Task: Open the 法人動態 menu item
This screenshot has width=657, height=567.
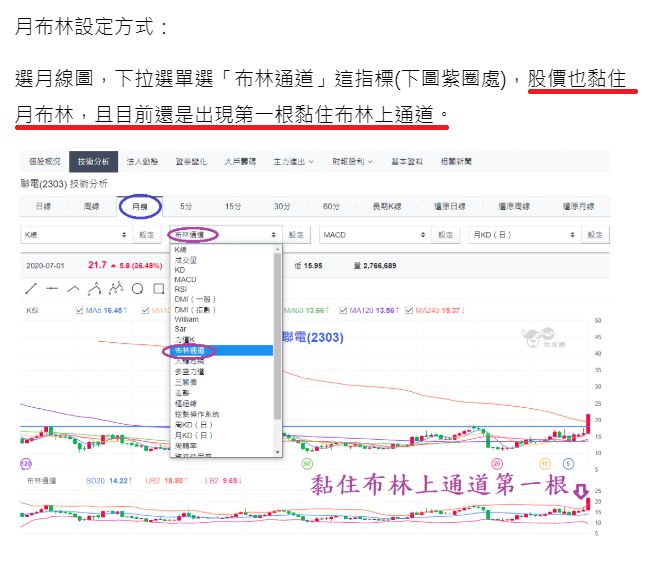Action: 142,161
